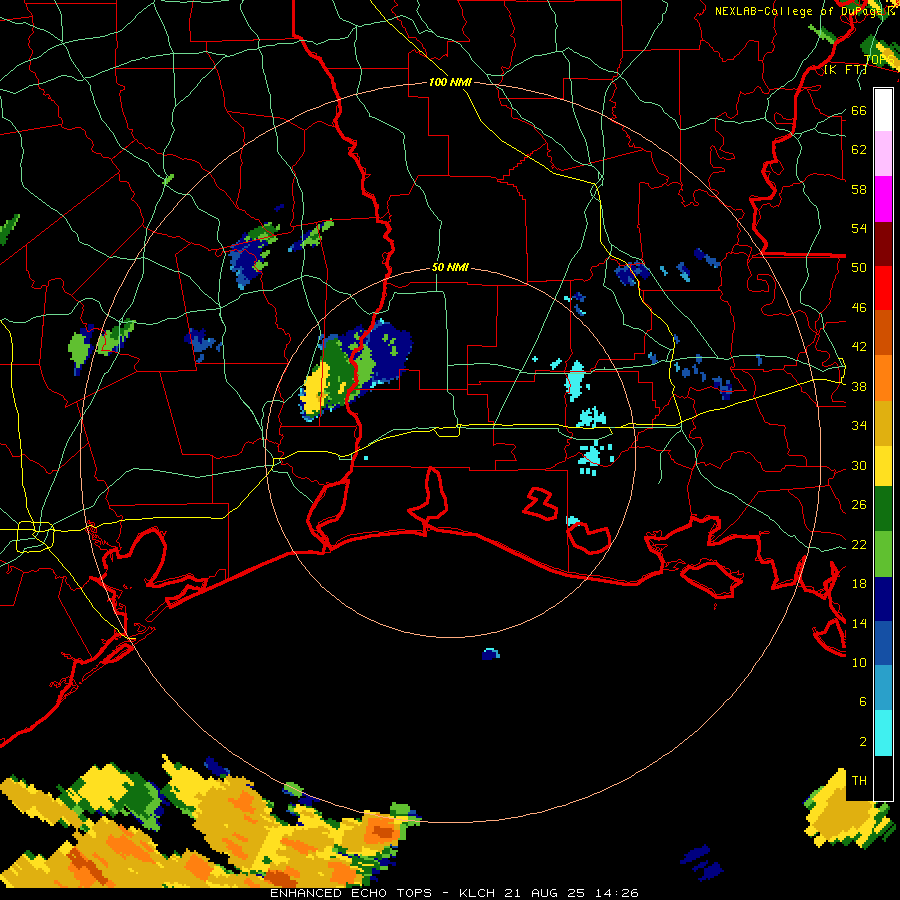900x900 pixels.
Task: Click the legend value "26"
Action: pyautogui.click(x=859, y=505)
